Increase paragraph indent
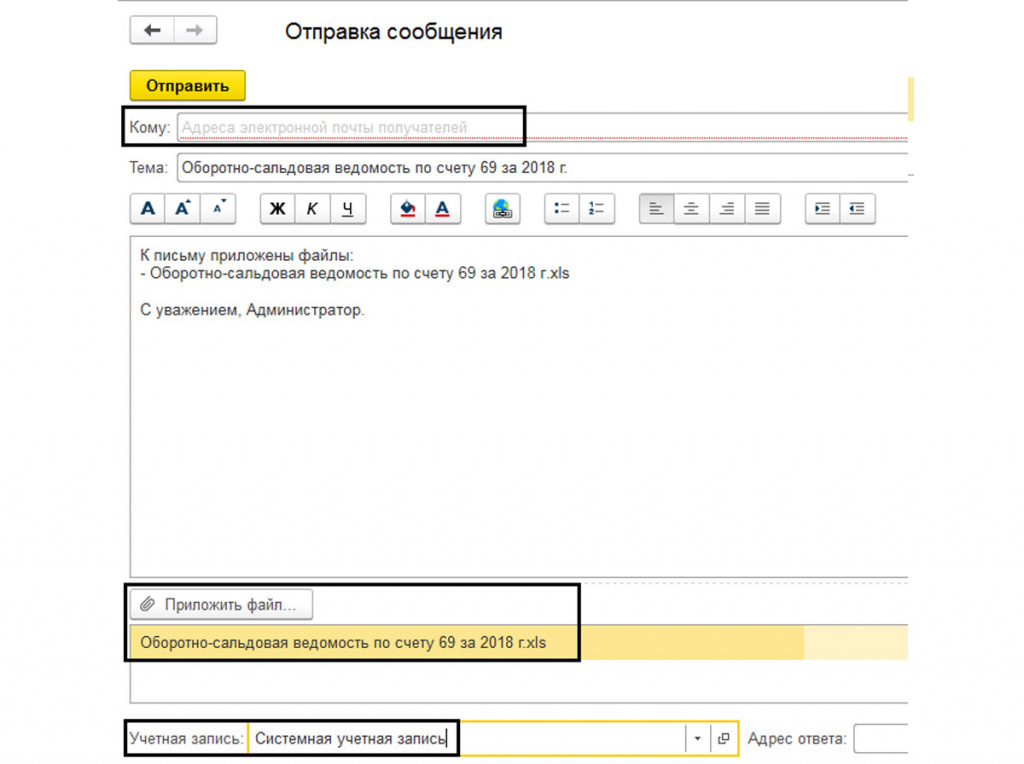 coord(822,209)
